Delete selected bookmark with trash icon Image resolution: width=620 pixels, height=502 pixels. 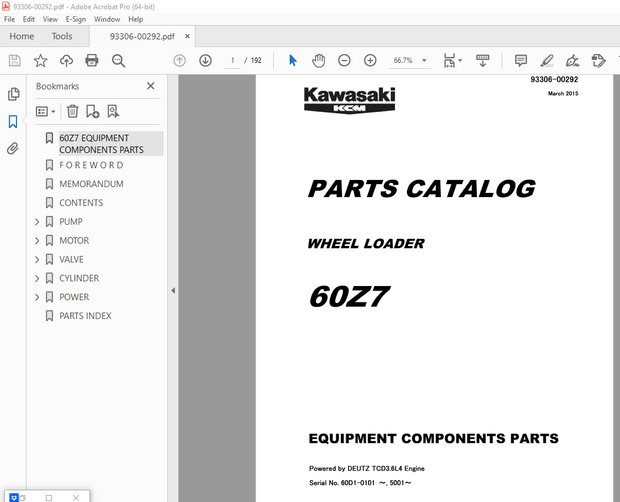[72, 111]
